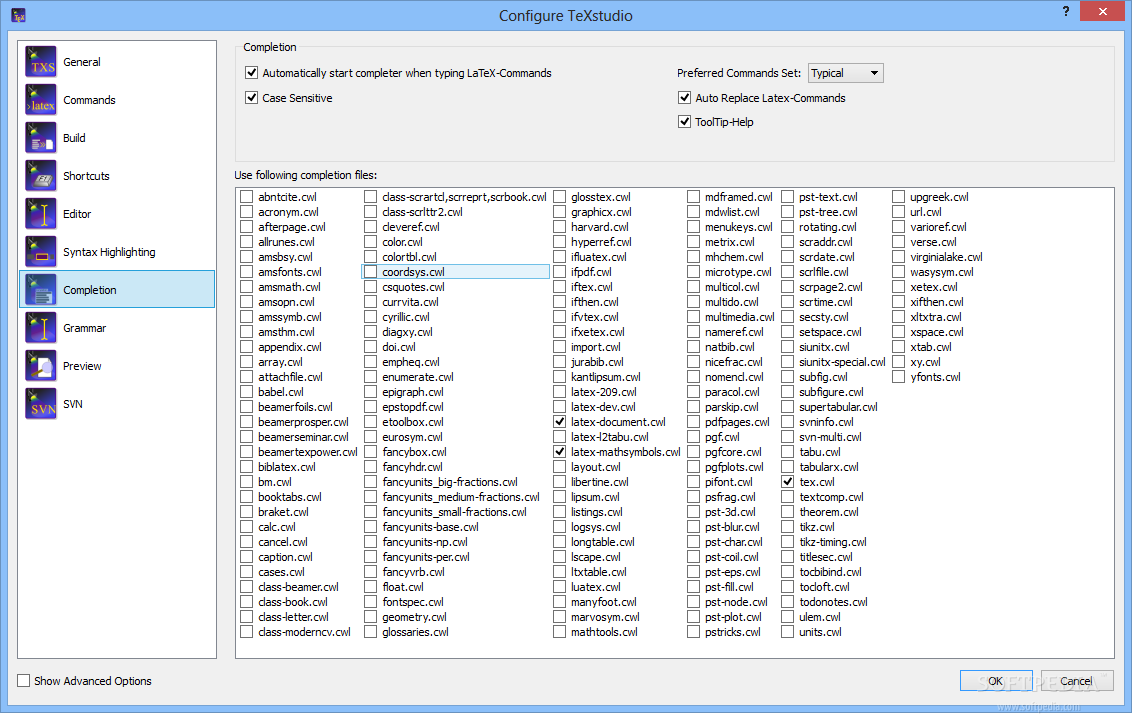Confirm settings with the OK button

(x=996, y=681)
